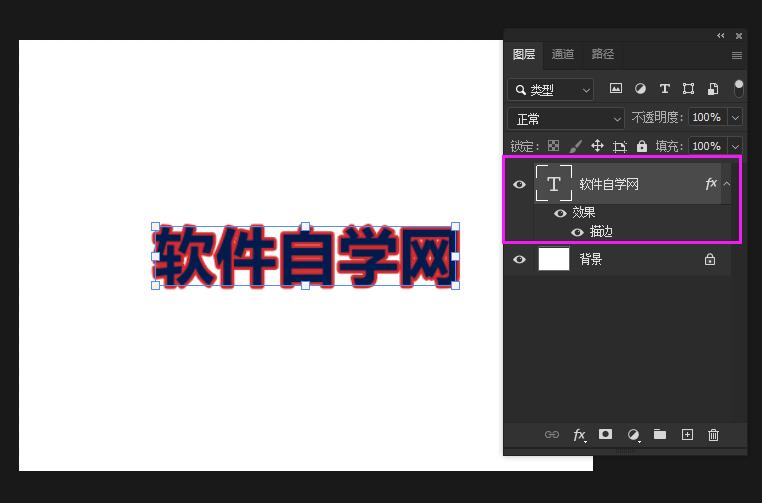
Task: Click the 背景 layer lock icon
Action: [710, 259]
